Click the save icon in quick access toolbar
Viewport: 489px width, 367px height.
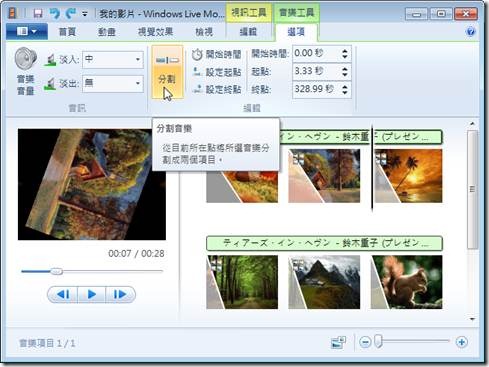tap(38, 13)
